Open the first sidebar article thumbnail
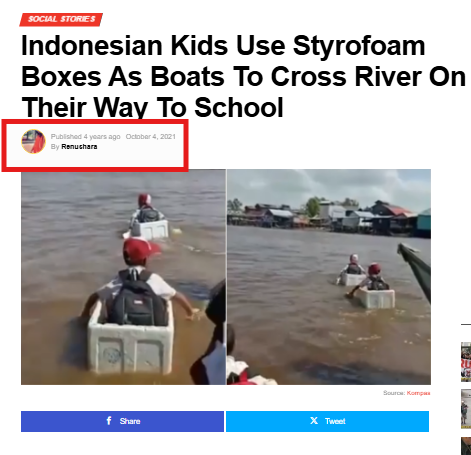 coord(466,362)
